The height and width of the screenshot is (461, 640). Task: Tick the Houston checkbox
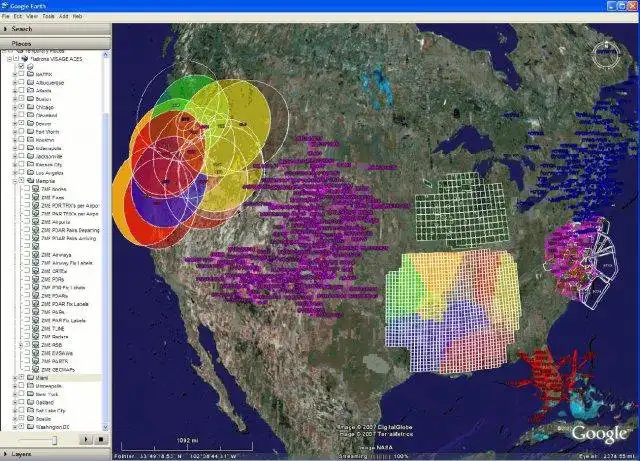click(21, 140)
